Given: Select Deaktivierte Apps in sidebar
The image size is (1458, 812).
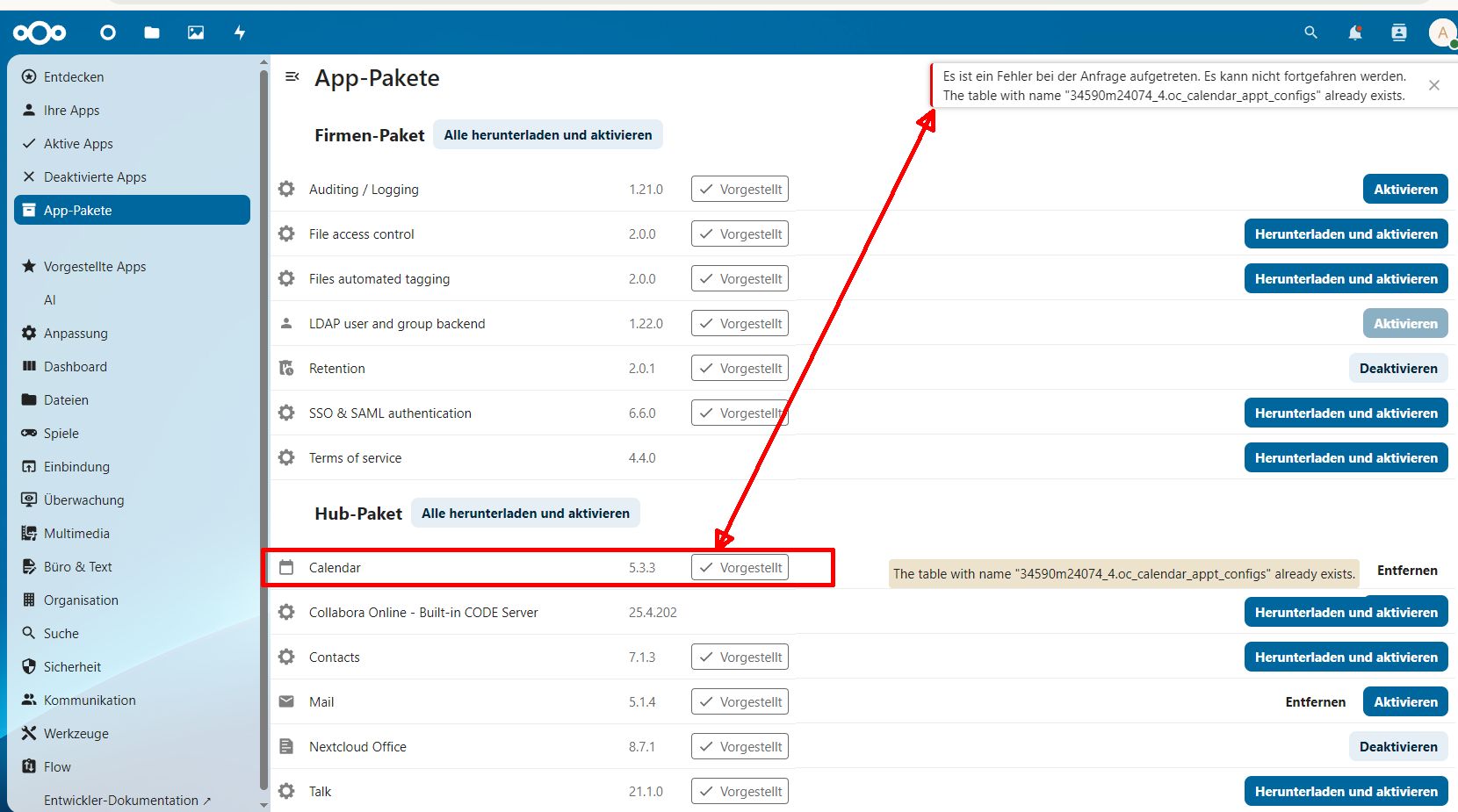Looking at the screenshot, I should 132,177.
